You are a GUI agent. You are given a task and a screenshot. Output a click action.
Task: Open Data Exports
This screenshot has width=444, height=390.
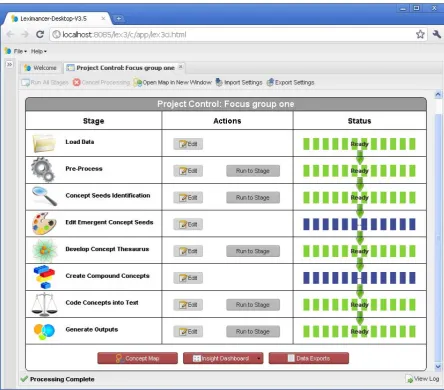[x=309, y=358]
